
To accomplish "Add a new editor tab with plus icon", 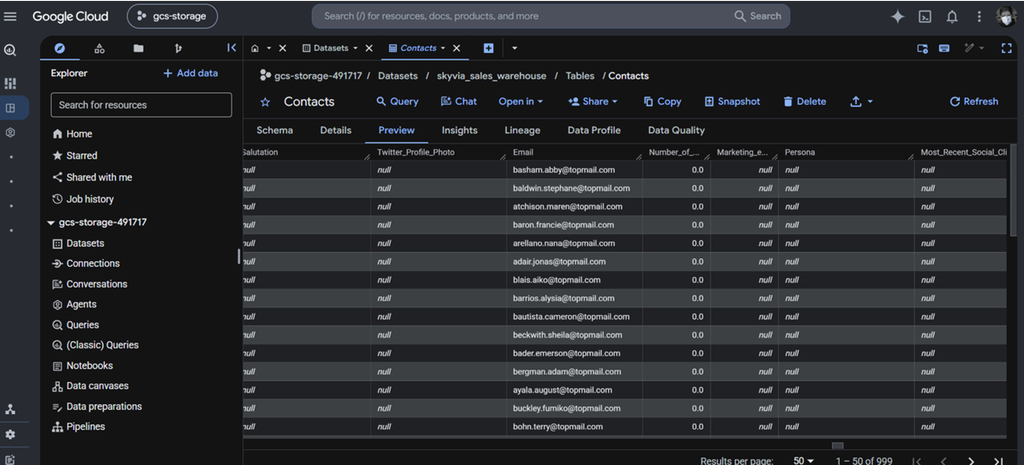I will (x=488, y=48).
